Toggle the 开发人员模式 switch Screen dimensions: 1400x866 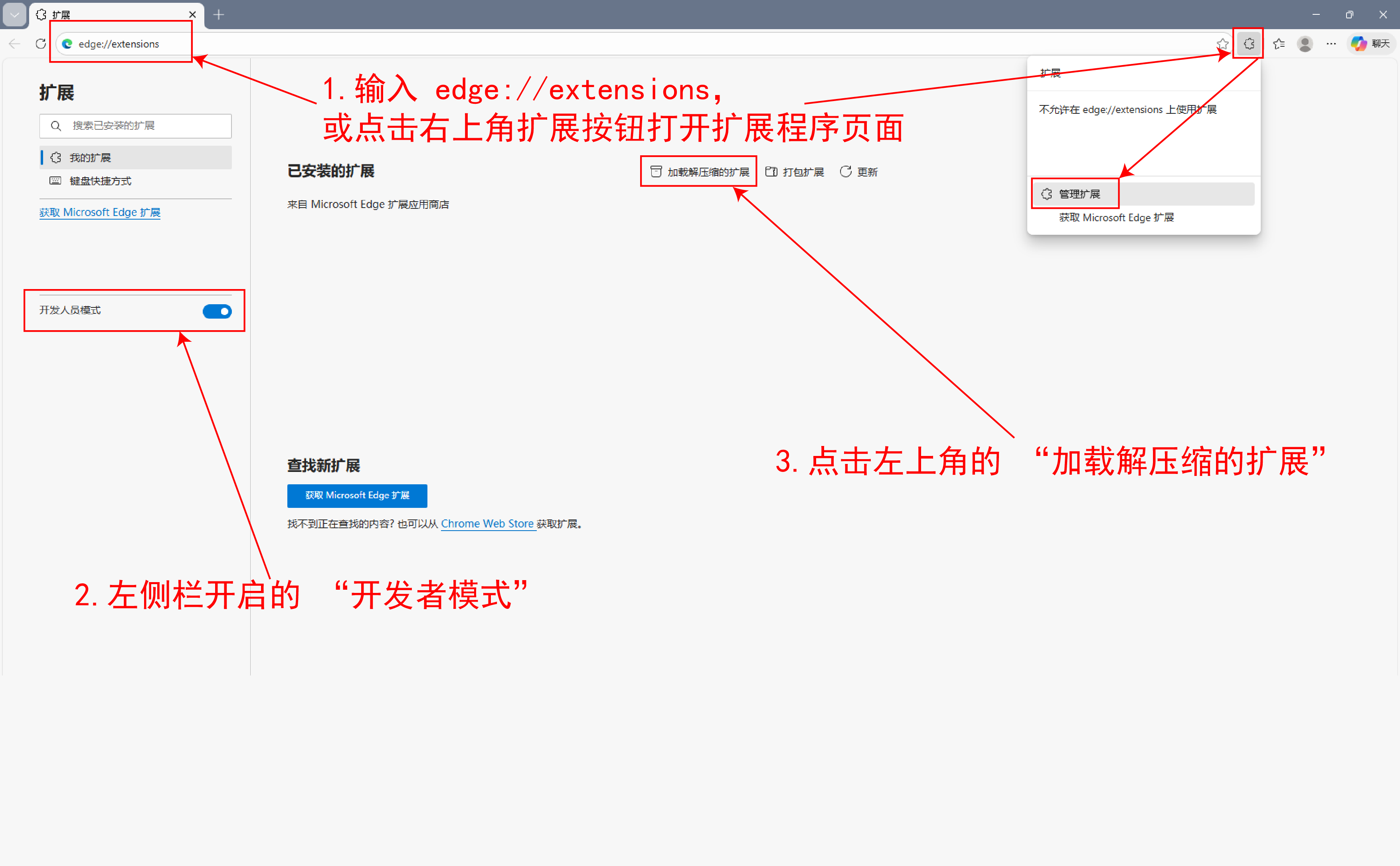click(x=217, y=311)
